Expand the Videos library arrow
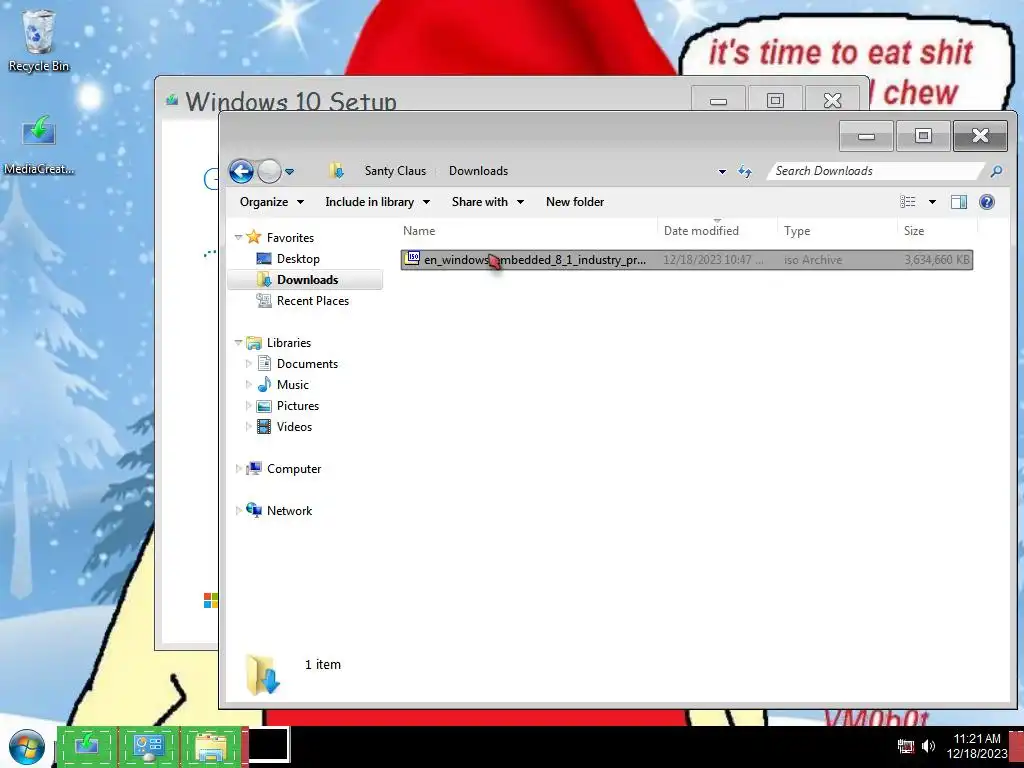The image size is (1024, 768). [248, 426]
